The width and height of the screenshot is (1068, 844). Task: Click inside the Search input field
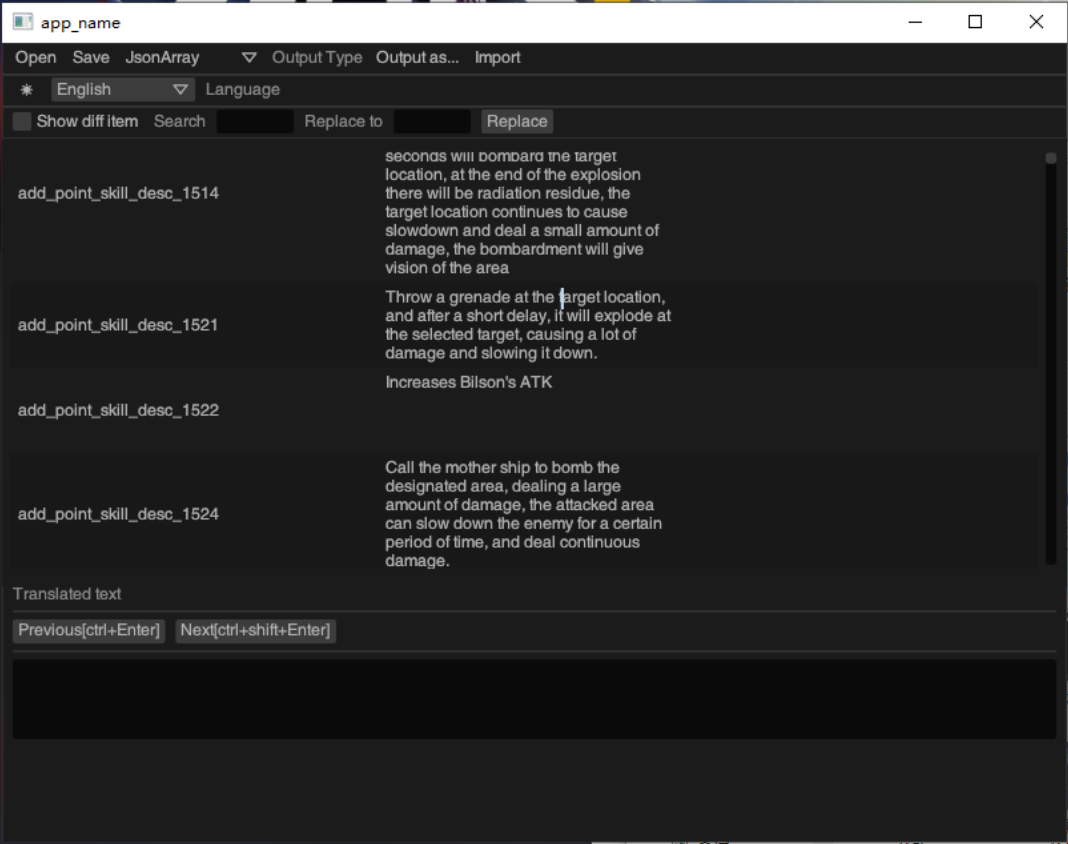[254, 120]
